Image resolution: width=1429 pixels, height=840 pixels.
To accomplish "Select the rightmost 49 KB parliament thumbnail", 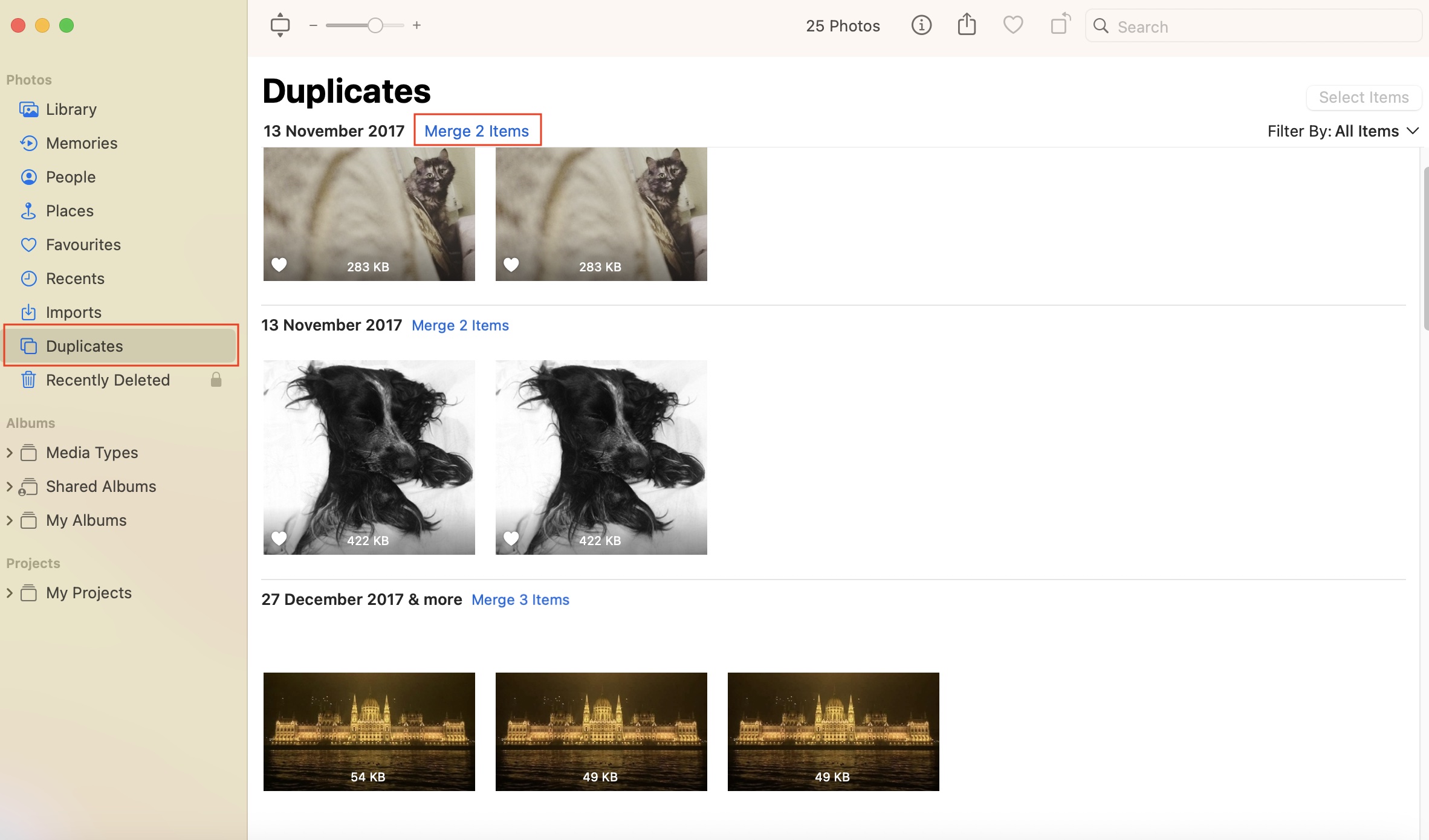I will [834, 732].
